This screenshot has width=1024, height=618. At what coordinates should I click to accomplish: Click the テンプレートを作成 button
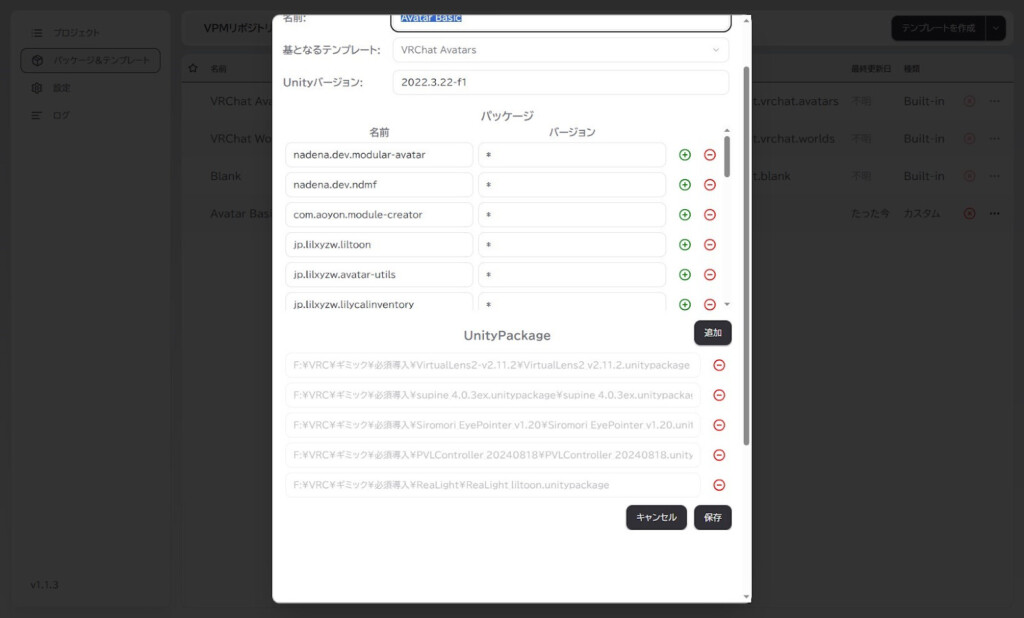click(x=938, y=28)
